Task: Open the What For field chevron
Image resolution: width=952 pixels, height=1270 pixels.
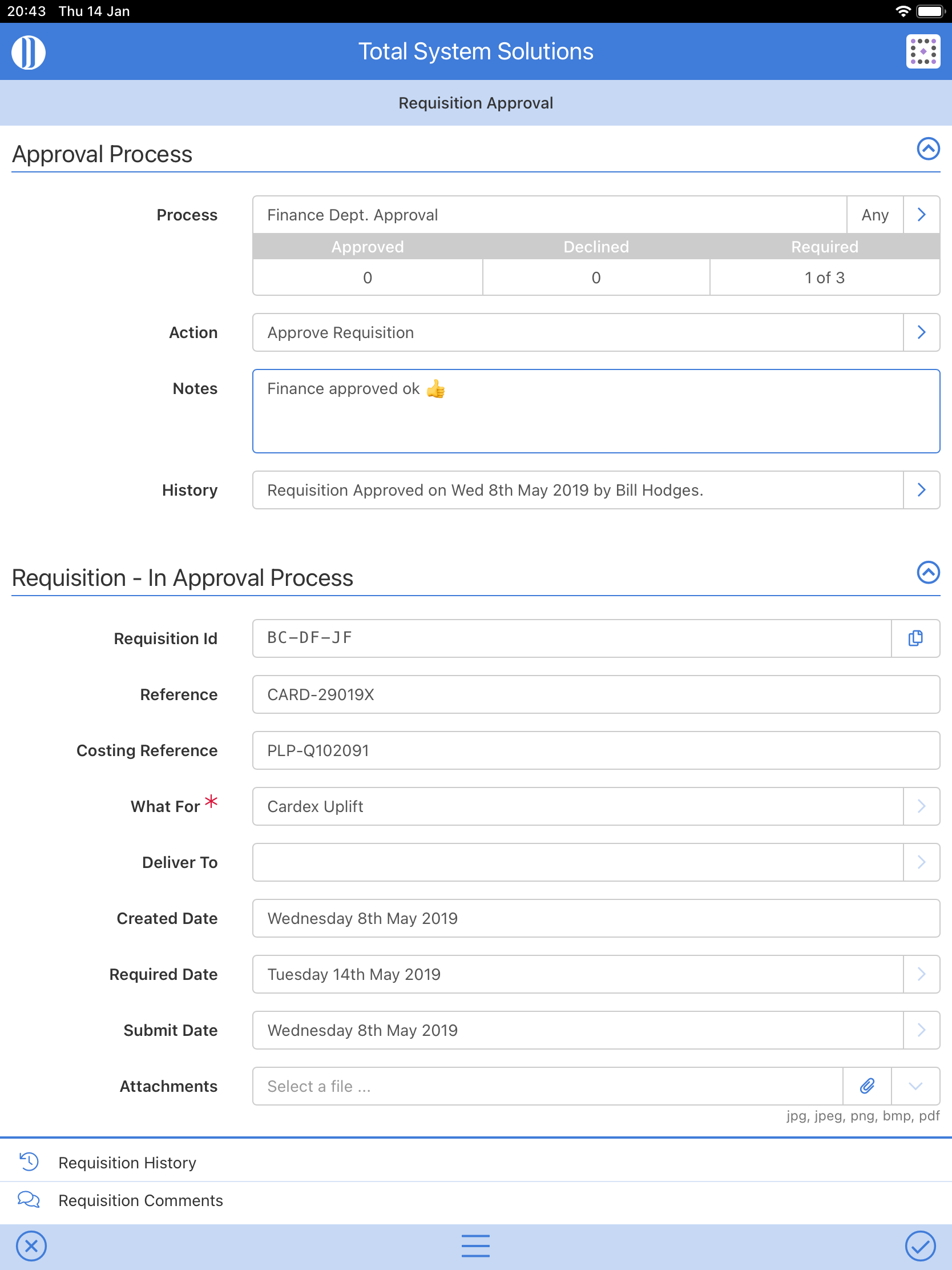Action: pyautogui.click(x=921, y=806)
